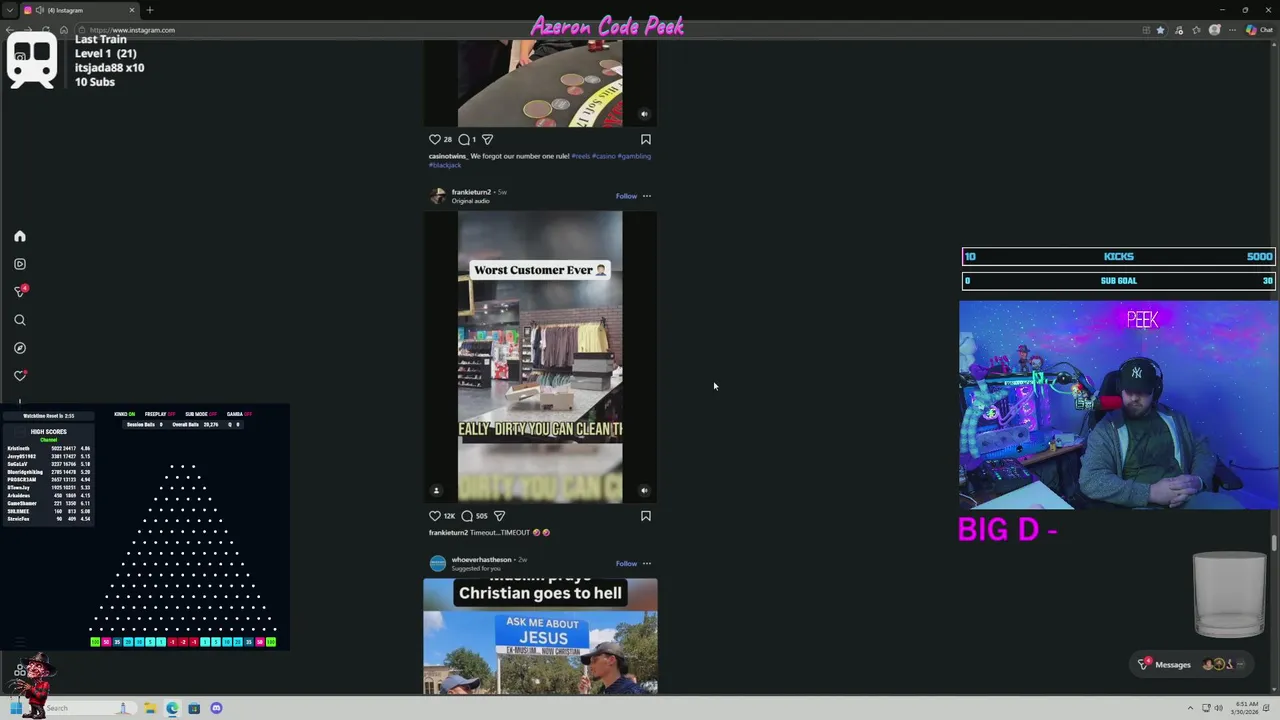Like the frankieturn2 post
1280x720 pixels.
coord(434,516)
